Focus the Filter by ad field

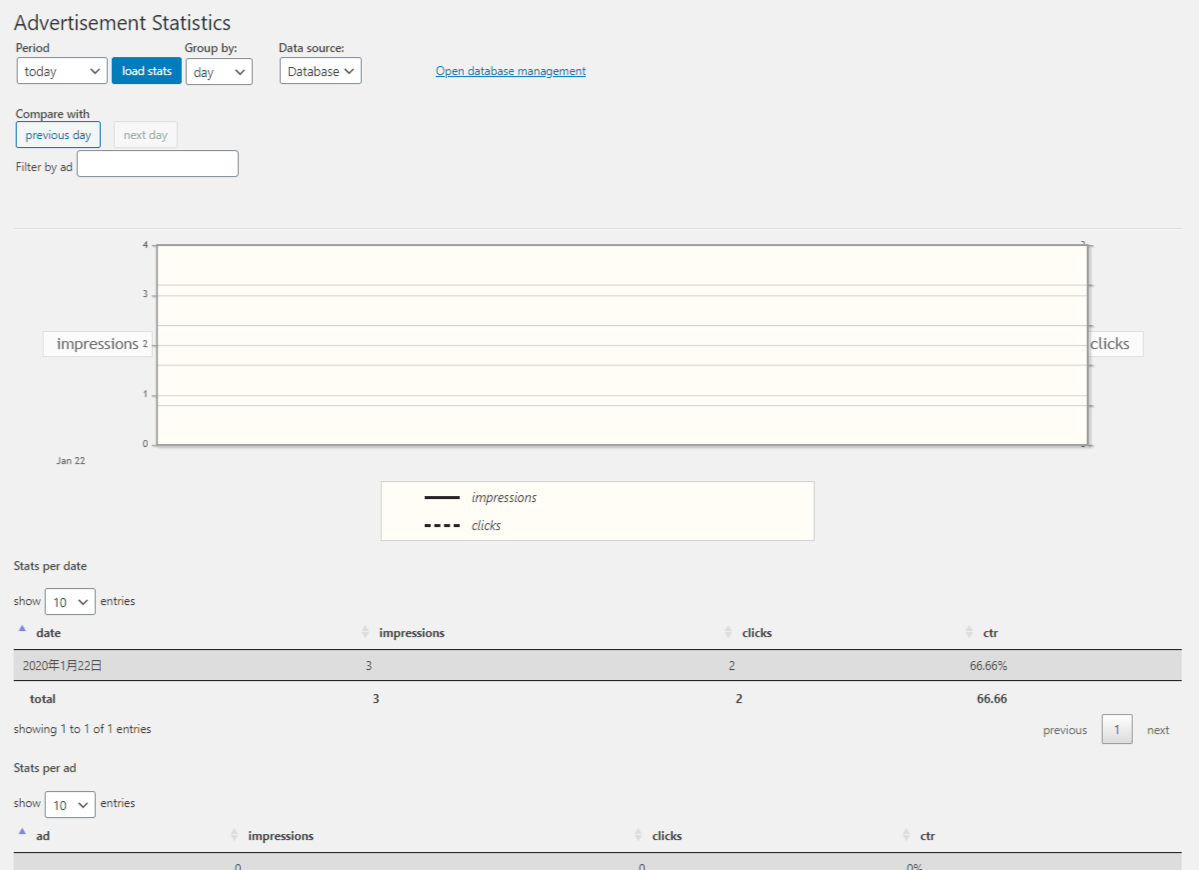pyautogui.click(x=158, y=164)
